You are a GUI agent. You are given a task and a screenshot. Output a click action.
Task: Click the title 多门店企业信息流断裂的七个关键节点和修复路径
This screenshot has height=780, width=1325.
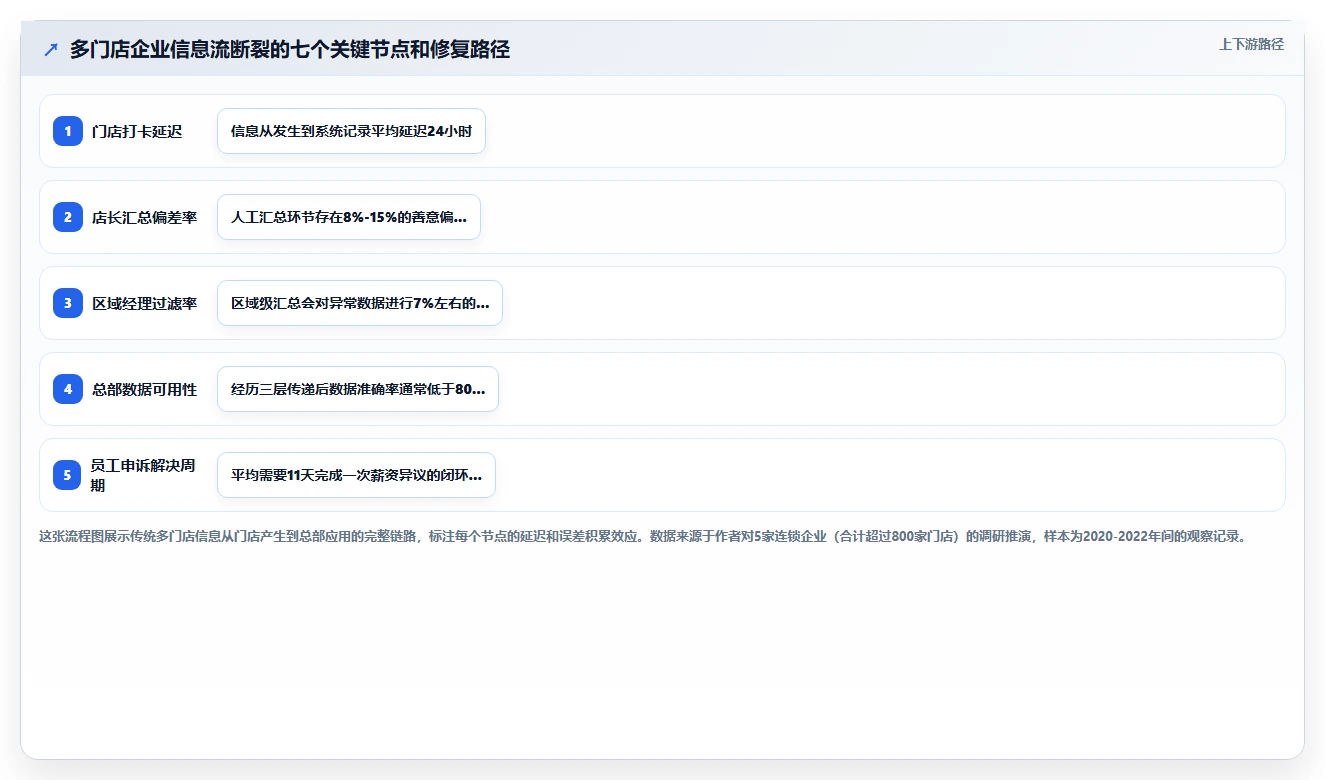point(290,50)
